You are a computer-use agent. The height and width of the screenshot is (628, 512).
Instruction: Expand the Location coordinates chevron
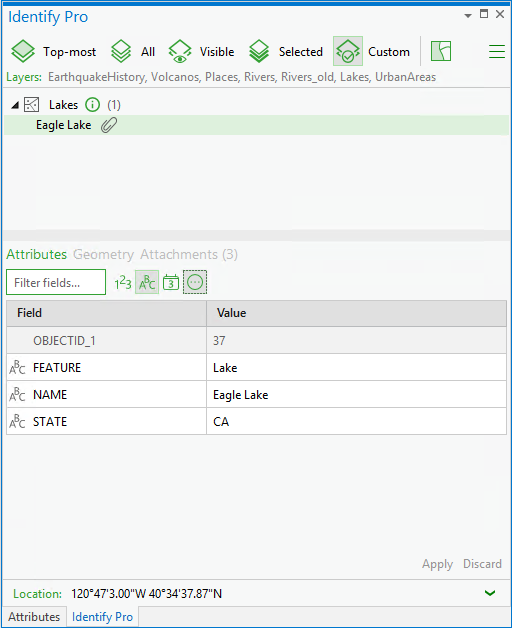click(x=490, y=593)
